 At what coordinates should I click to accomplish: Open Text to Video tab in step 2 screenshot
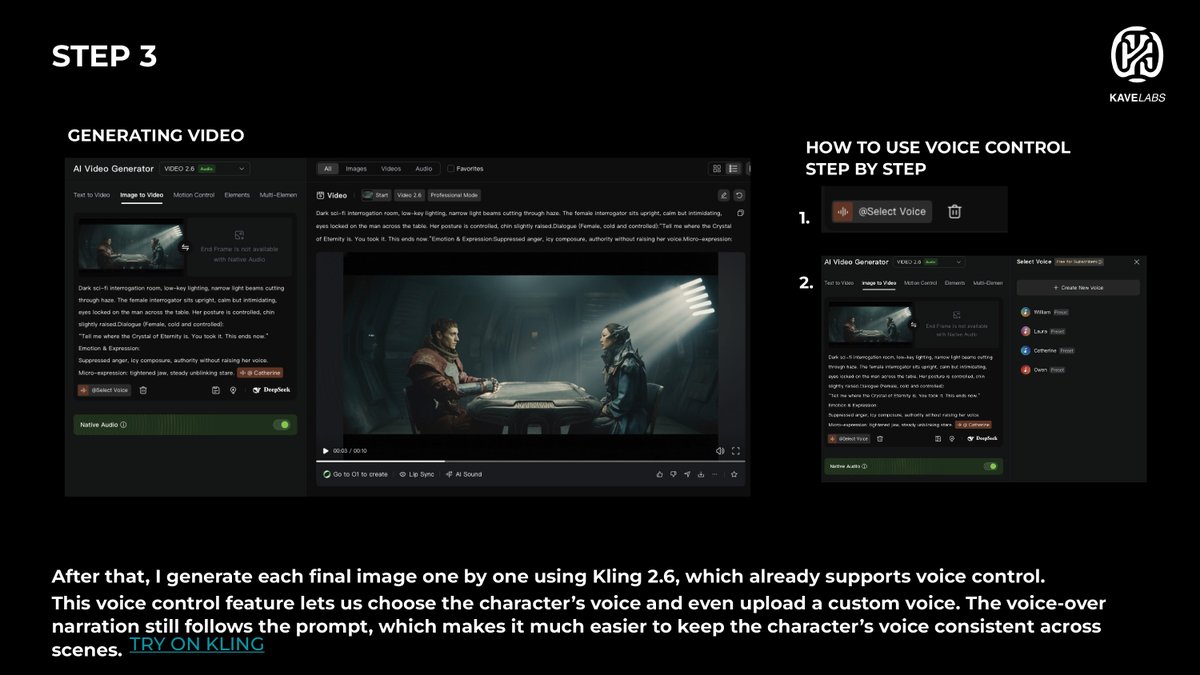tap(840, 283)
